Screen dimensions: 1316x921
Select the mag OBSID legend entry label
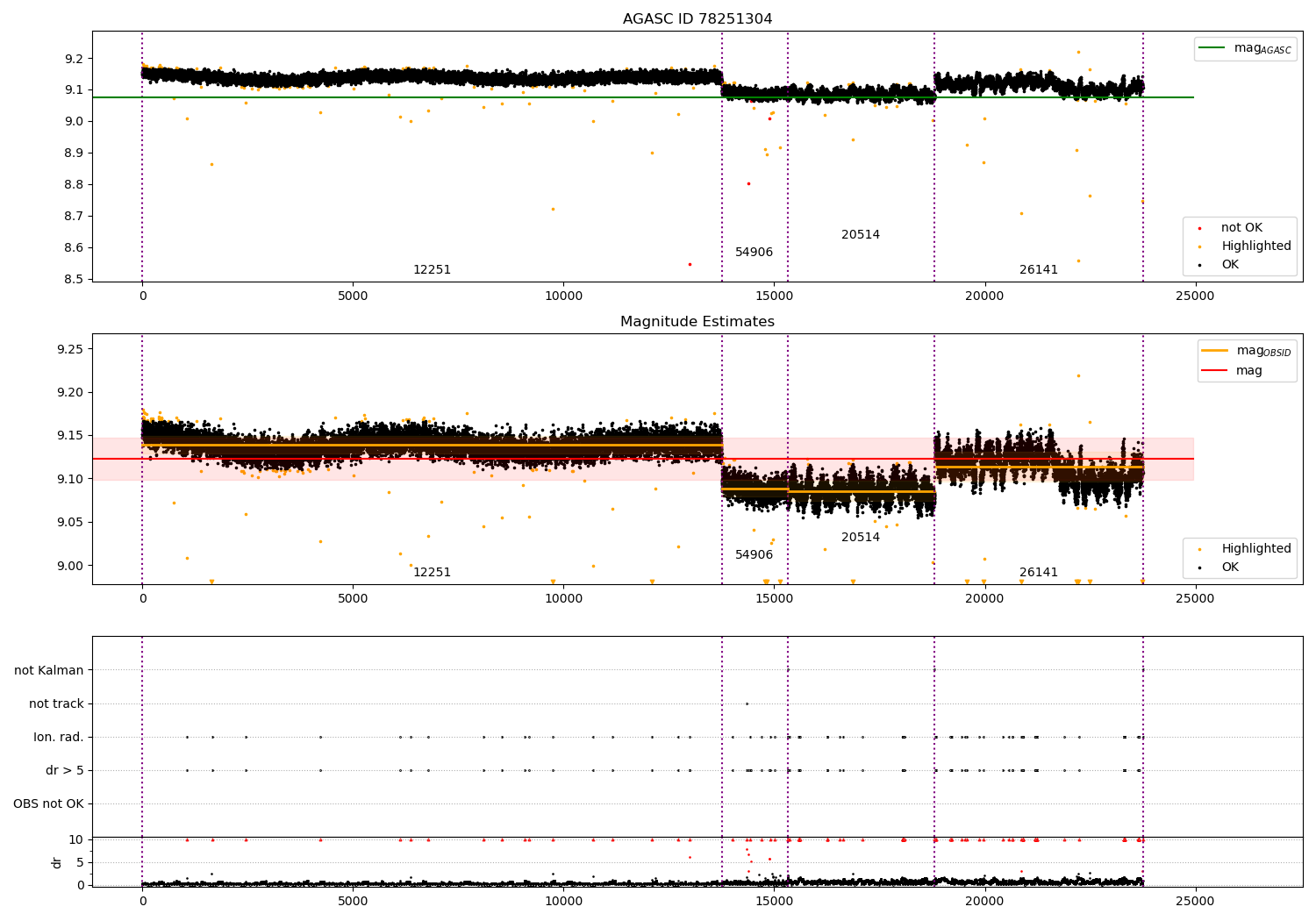(1264, 351)
